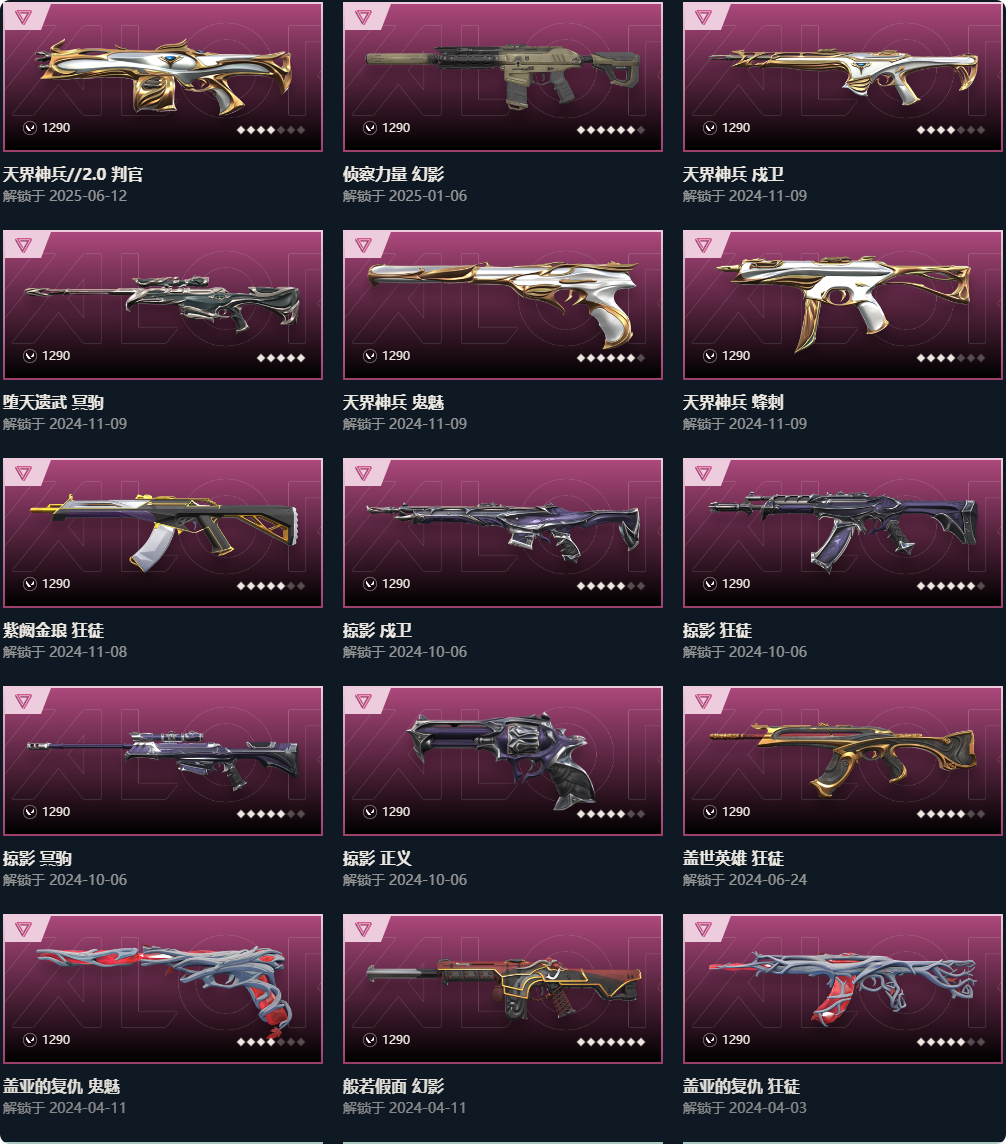Click the corner tier icon on 紫阙金琅 狂徒 card

tap(23, 473)
